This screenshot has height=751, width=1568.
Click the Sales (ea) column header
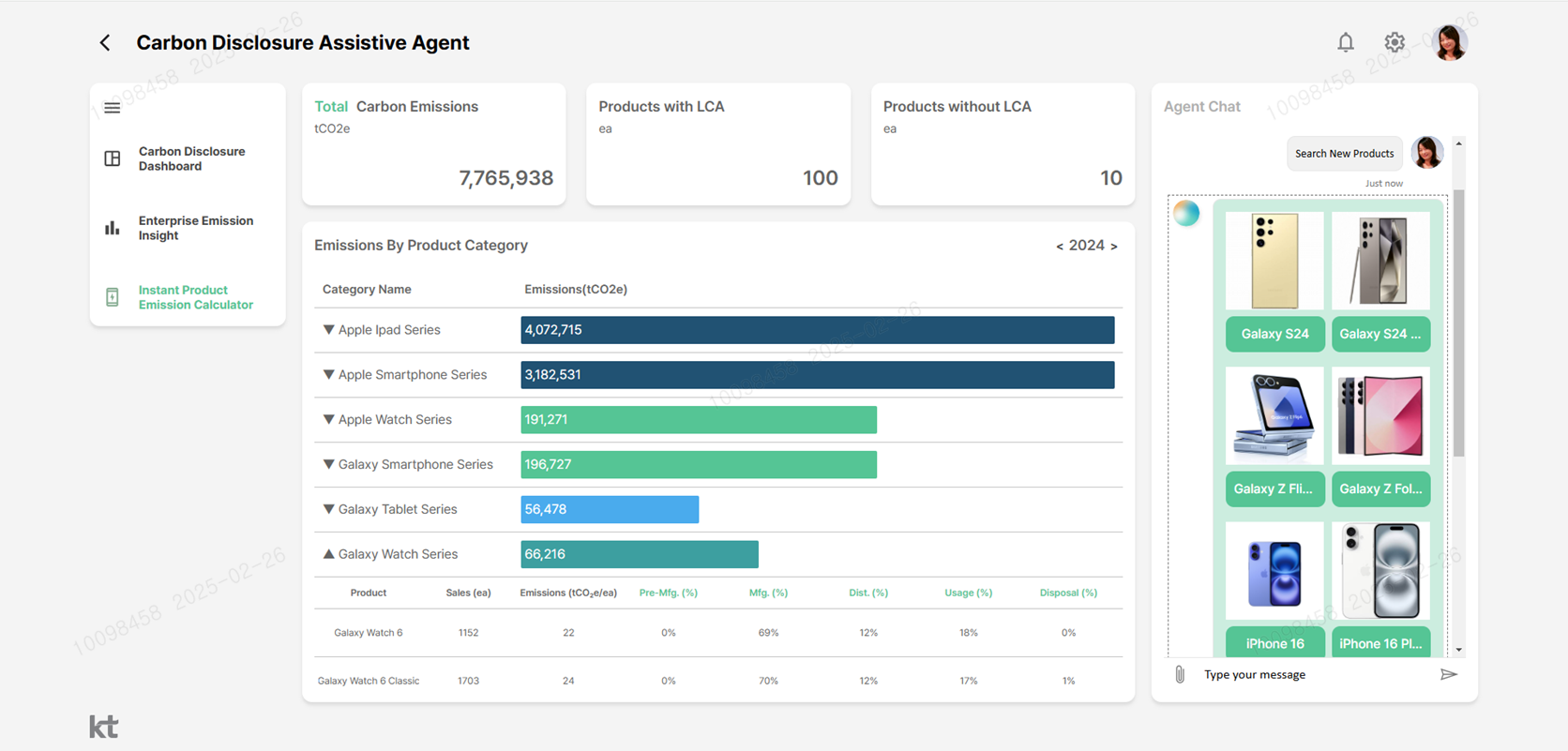click(x=468, y=593)
